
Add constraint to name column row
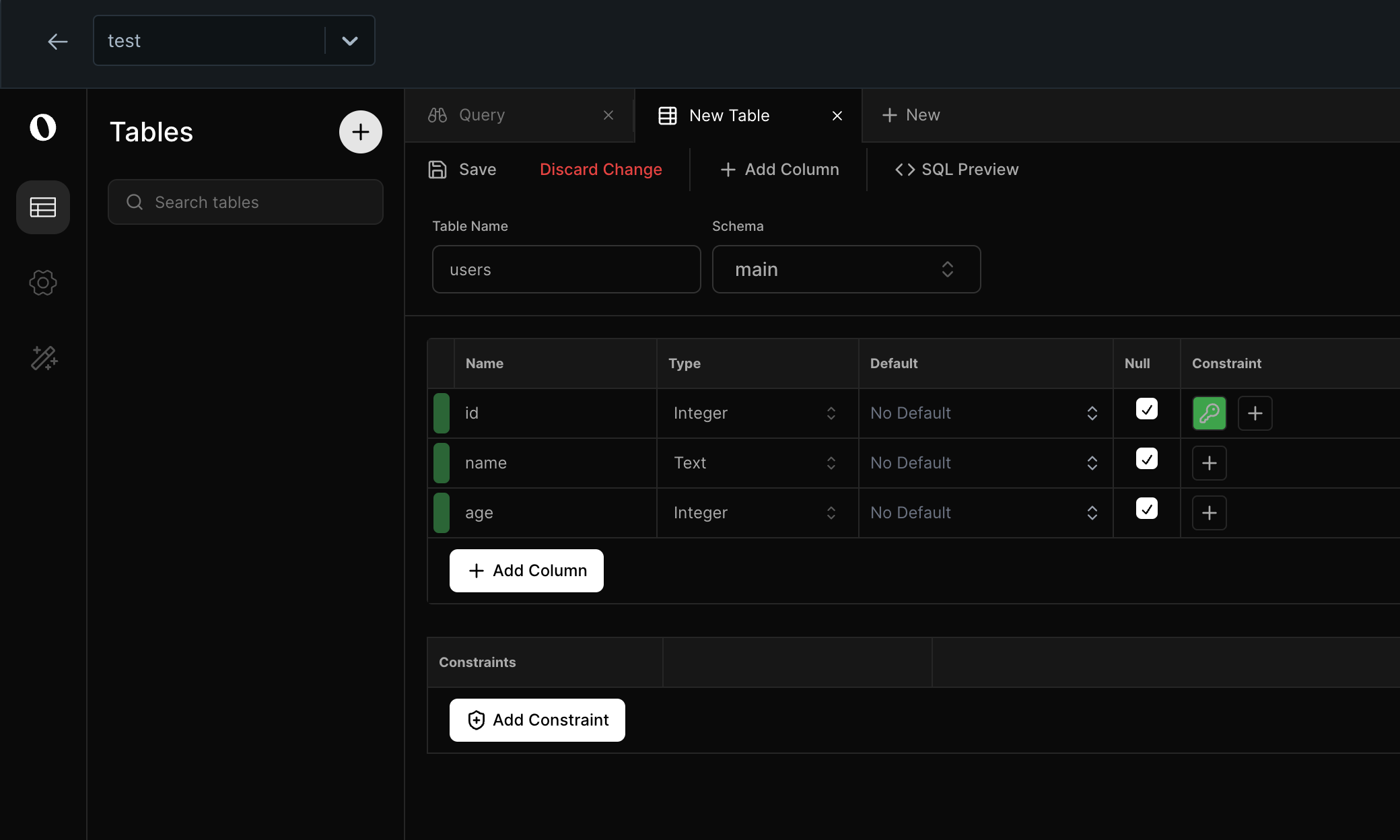click(1209, 463)
